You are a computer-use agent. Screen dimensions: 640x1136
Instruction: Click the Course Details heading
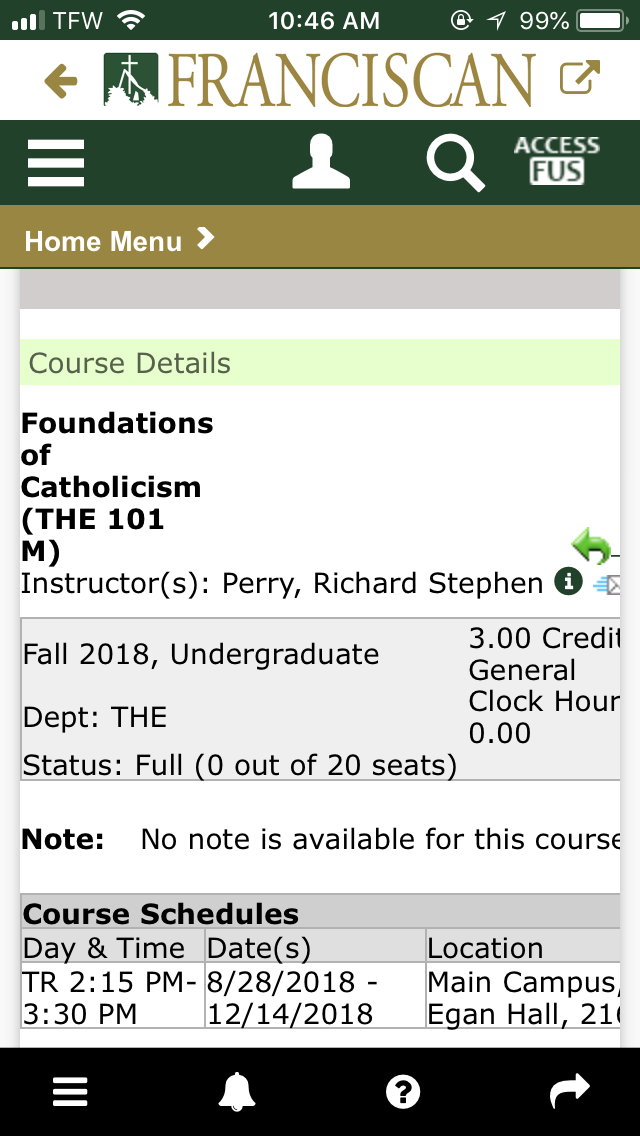click(130, 363)
